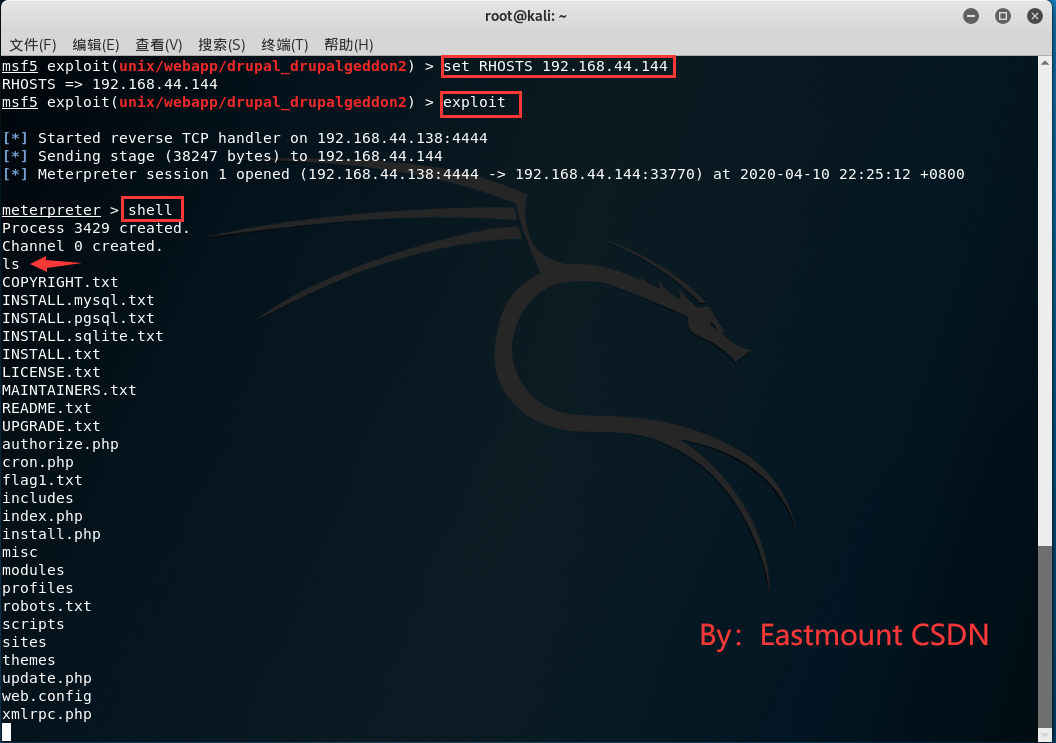1056x743 pixels.
Task: Click the xmlrpc.php file name
Action: [46, 715]
